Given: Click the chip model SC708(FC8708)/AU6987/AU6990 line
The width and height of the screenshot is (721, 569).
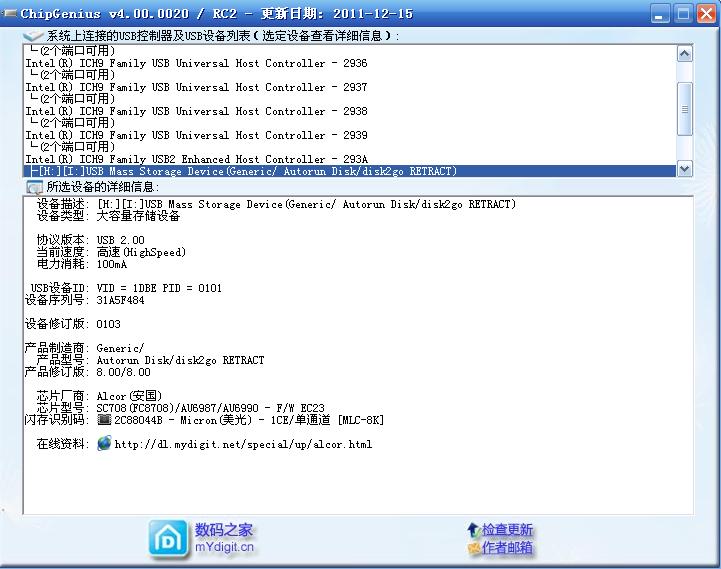Looking at the screenshot, I should point(210,408).
